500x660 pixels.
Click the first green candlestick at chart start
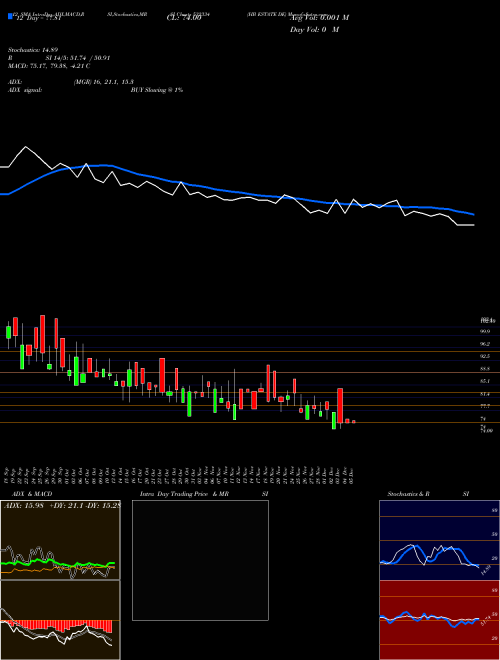tap(8, 332)
